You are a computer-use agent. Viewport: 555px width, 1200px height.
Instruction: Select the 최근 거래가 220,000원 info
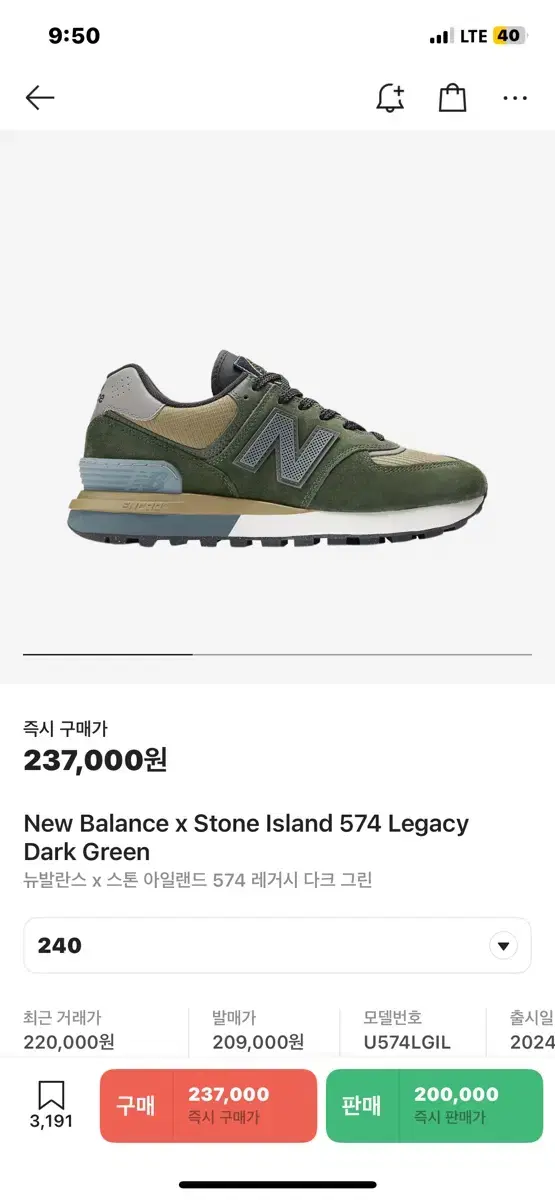tap(69, 1030)
